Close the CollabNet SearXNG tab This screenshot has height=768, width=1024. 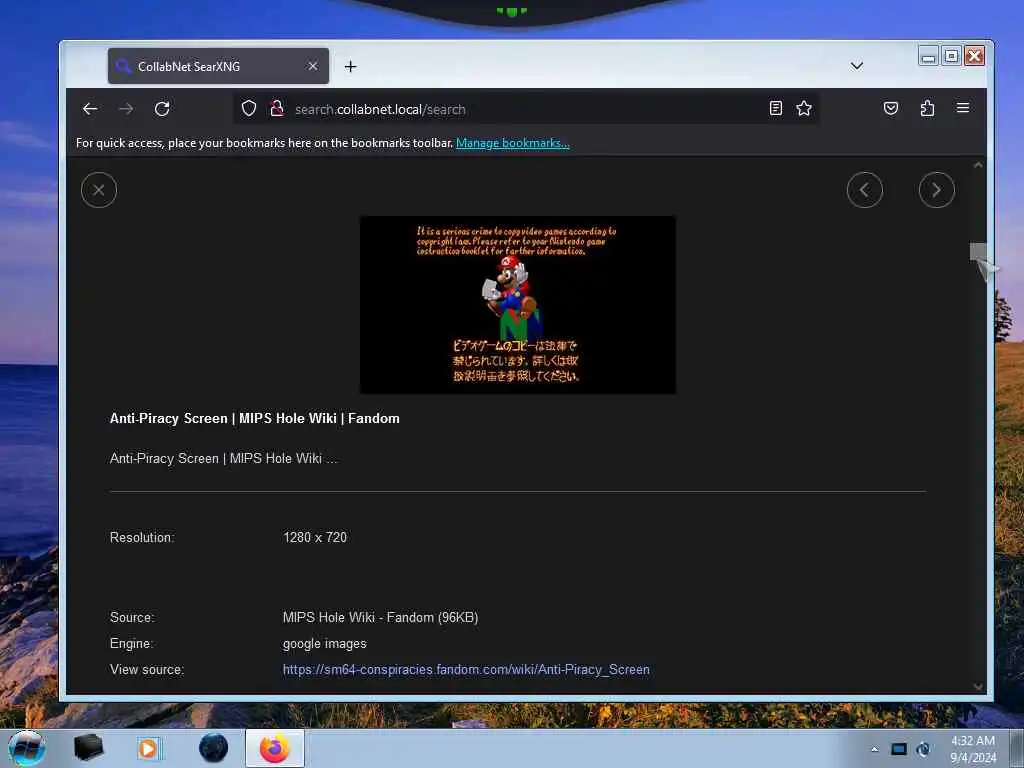pos(313,66)
